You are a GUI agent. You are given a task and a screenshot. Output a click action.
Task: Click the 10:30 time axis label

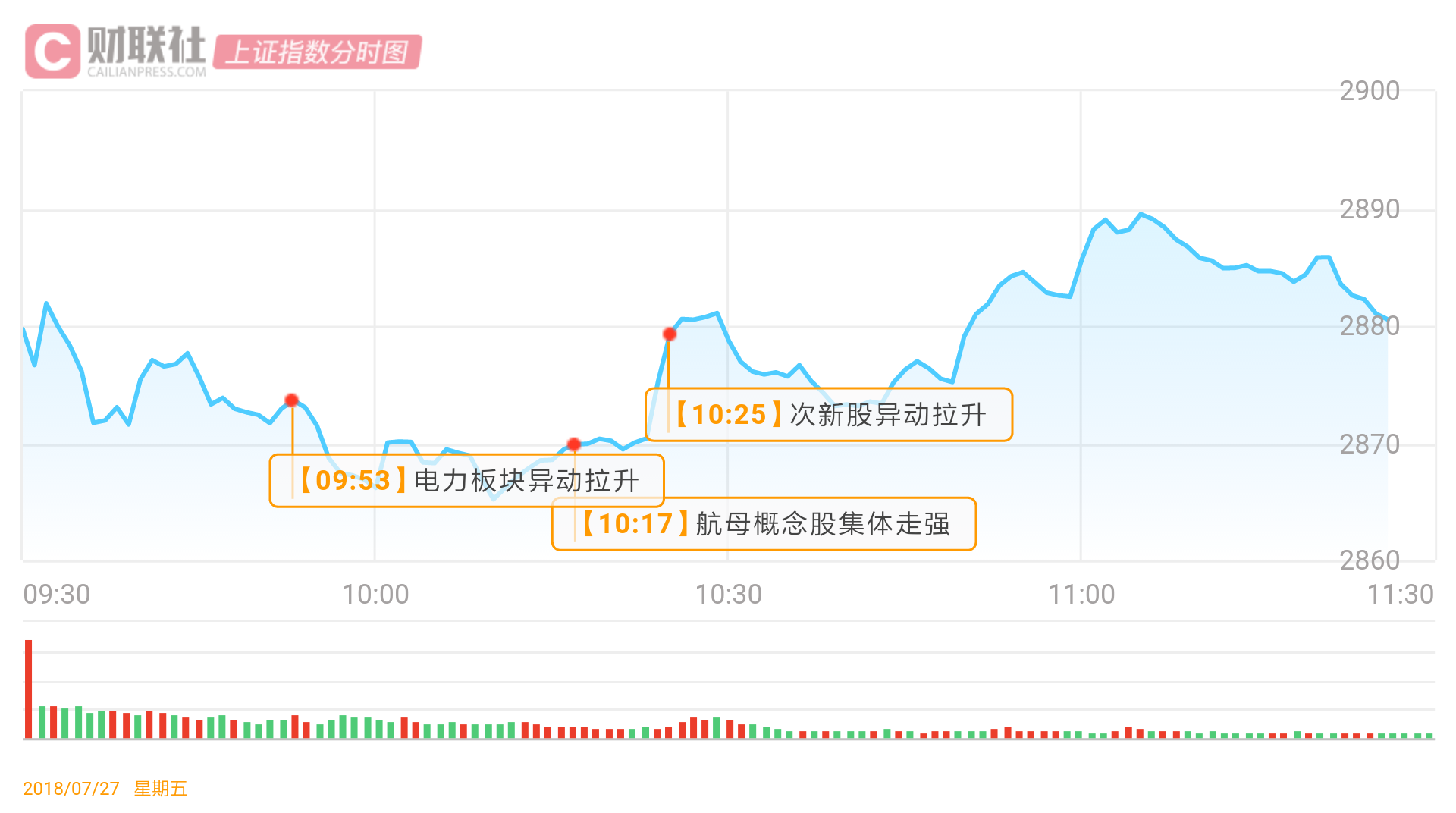click(x=729, y=595)
